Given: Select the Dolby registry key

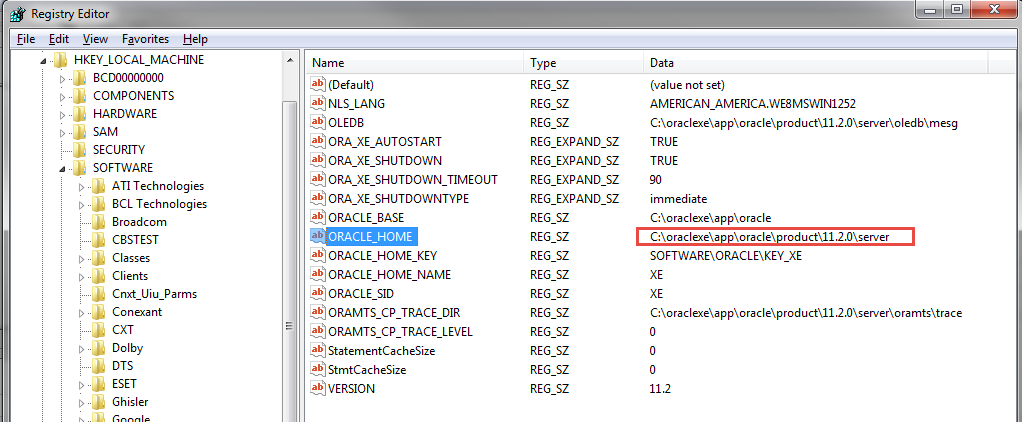Looking at the screenshot, I should [x=127, y=348].
